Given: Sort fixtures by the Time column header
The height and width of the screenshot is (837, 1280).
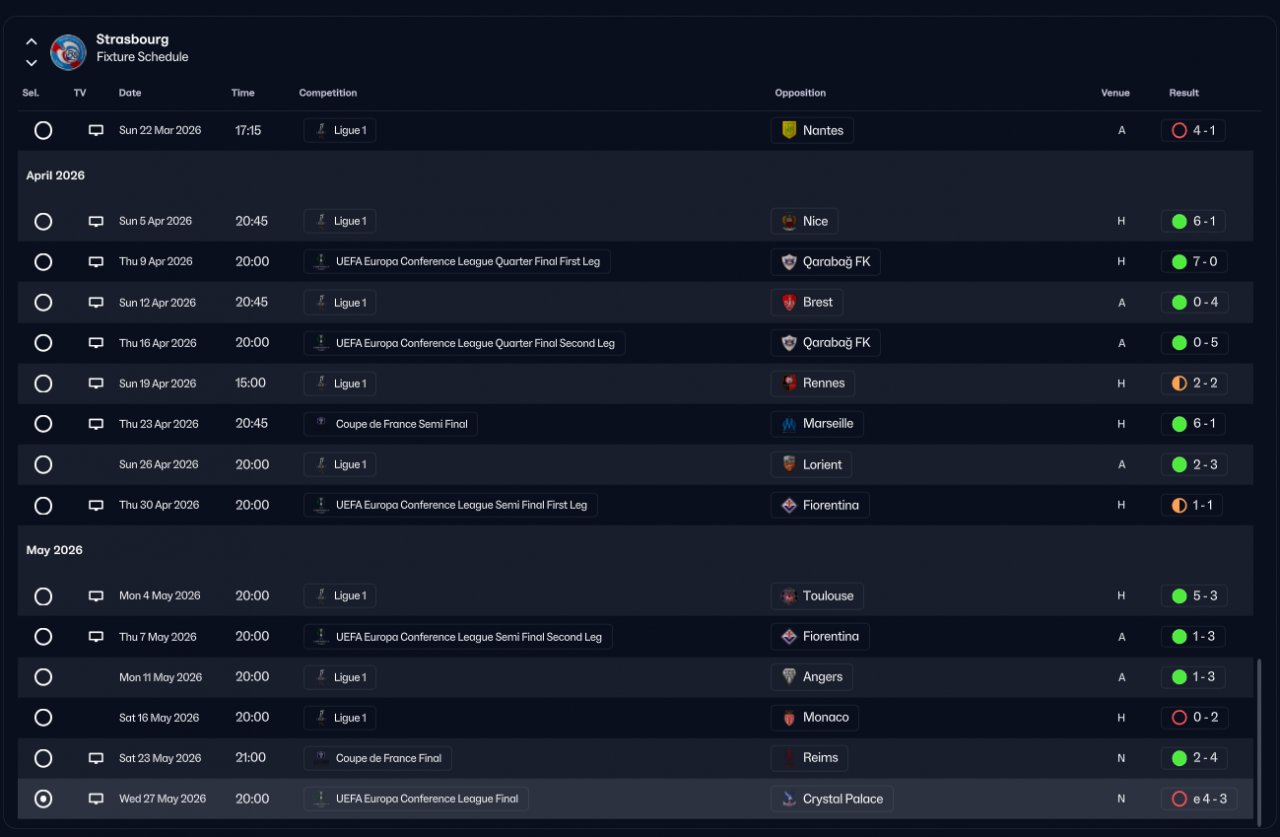Looking at the screenshot, I should [x=243, y=93].
